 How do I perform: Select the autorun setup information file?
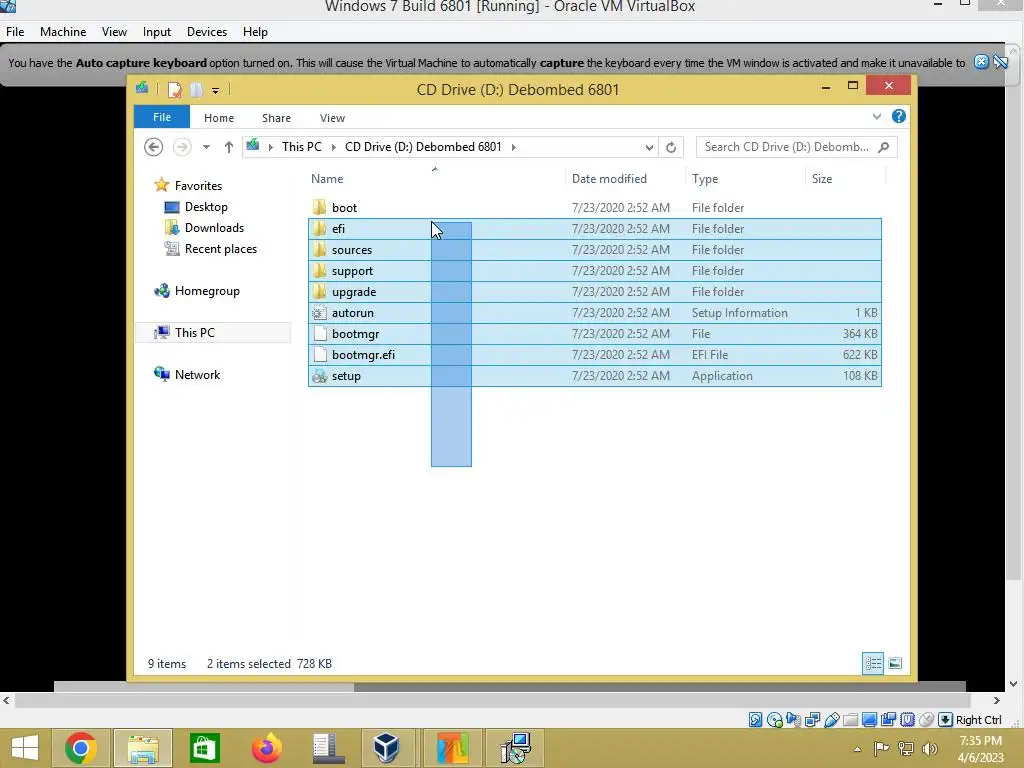tap(594, 312)
